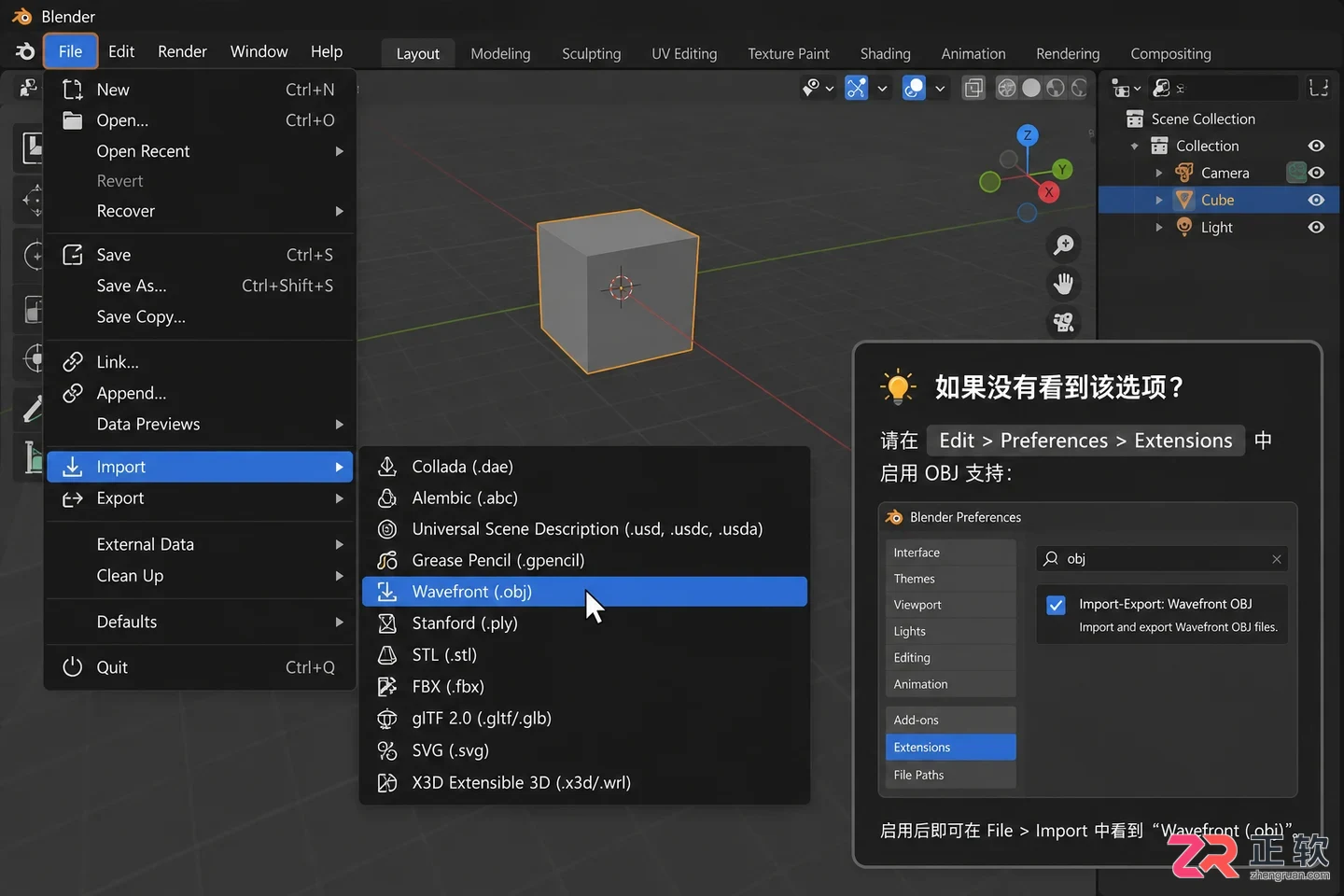Viewport: 1344px width, 896px height.
Task: Select Extensions in Blender Preferences sidebar
Action: tap(950, 747)
